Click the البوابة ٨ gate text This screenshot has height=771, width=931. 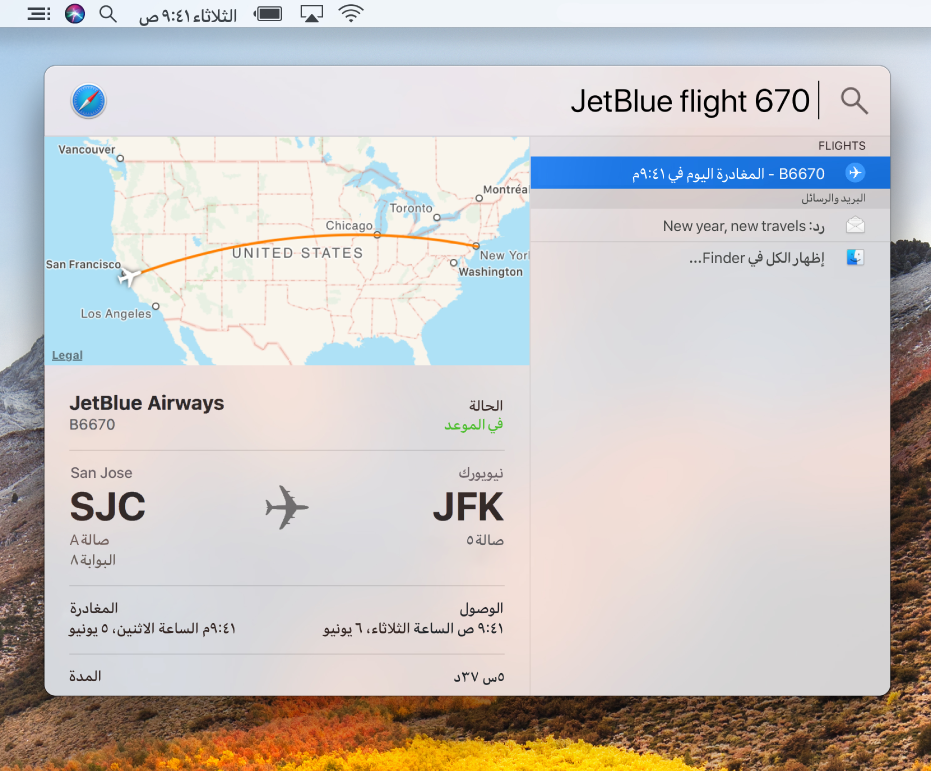pyautogui.click(x=93, y=560)
